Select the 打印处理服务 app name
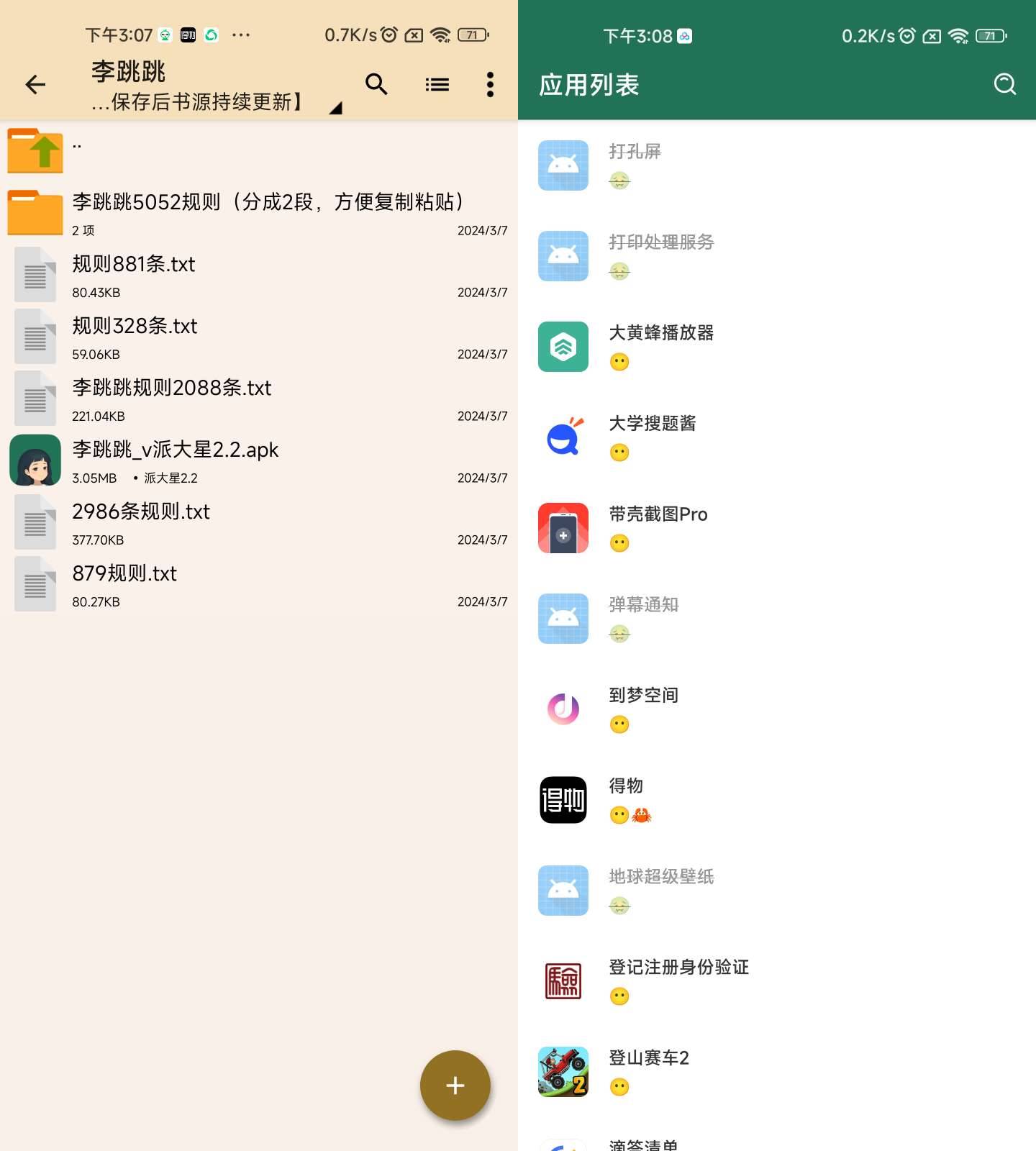 661,242
